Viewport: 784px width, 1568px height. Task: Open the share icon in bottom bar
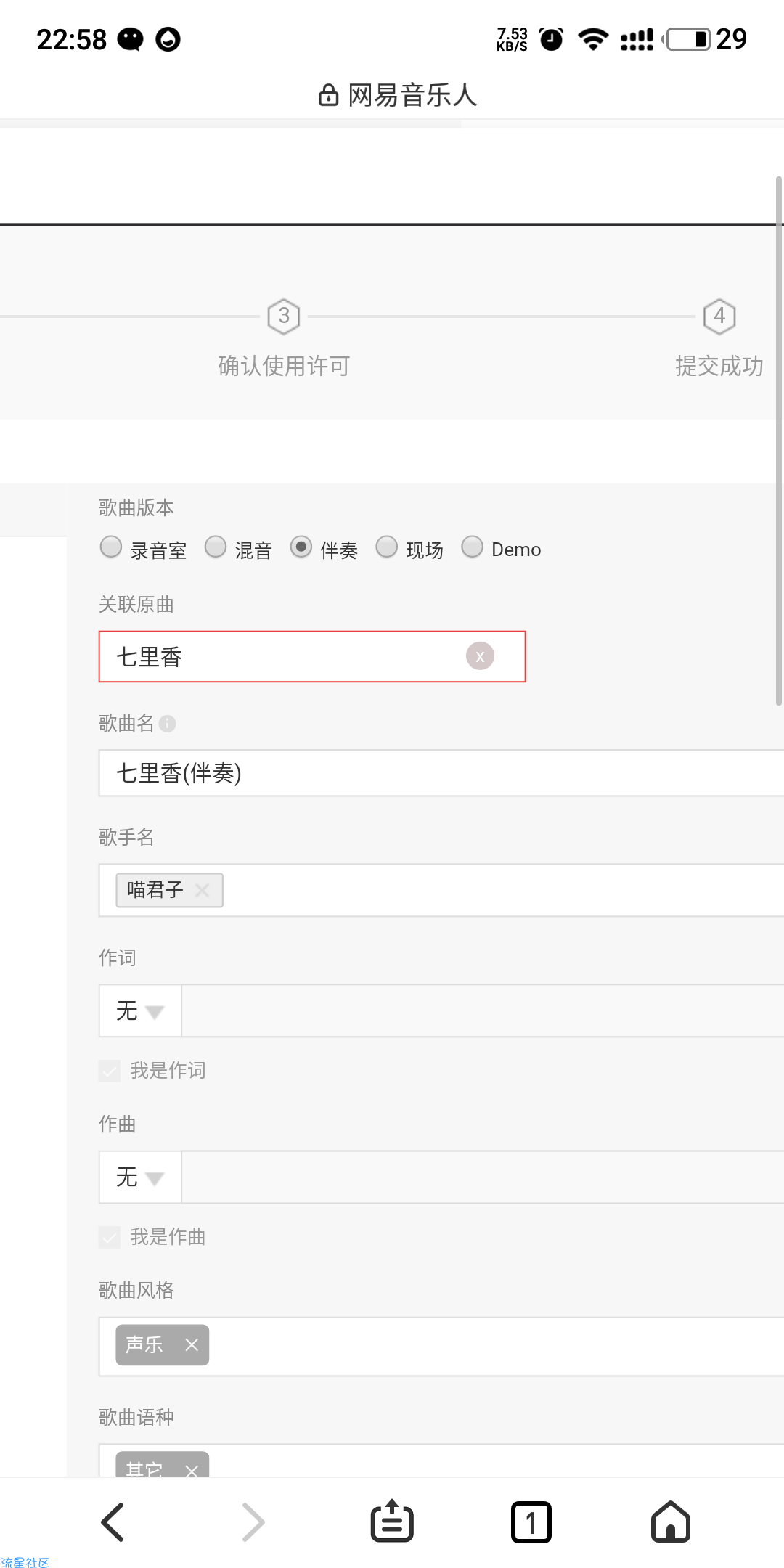click(392, 1521)
